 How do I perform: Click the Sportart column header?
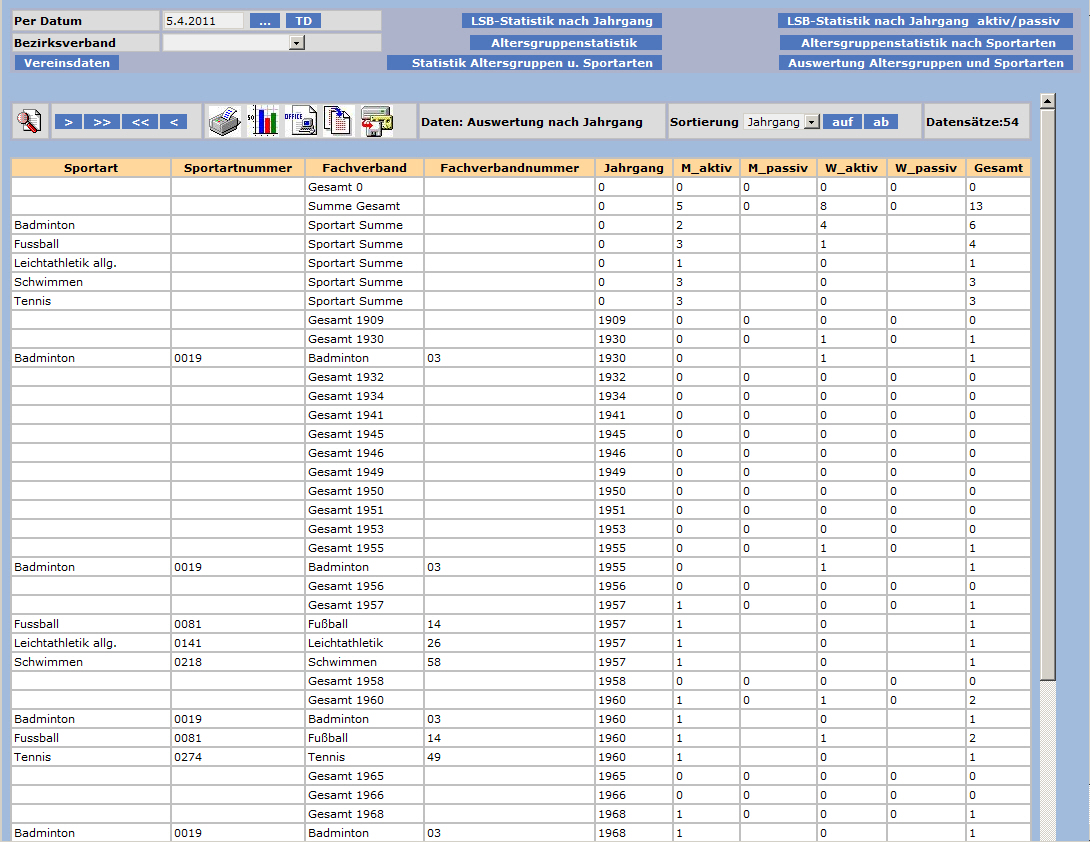(x=91, y=168)
